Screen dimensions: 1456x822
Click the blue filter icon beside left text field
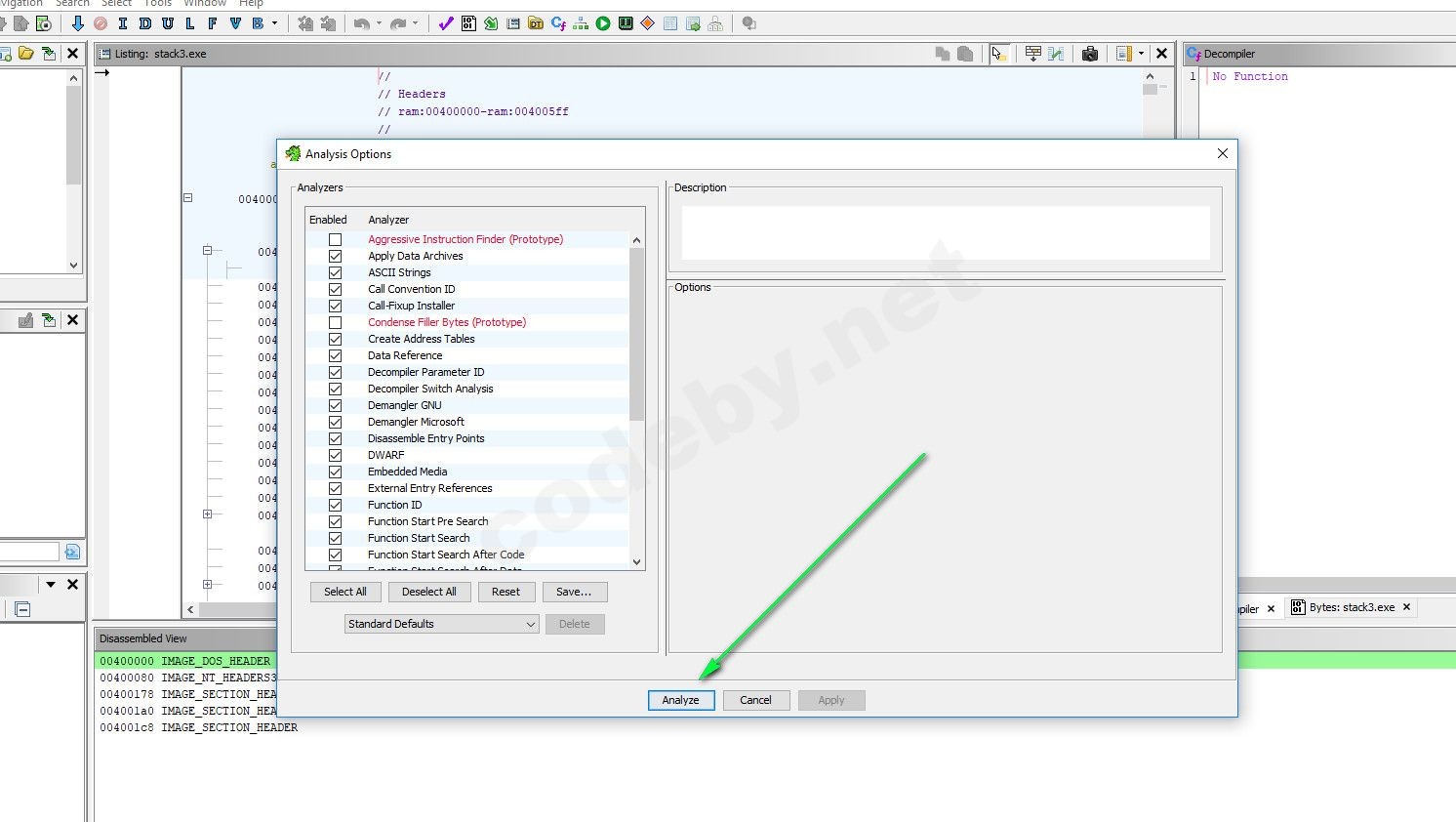72,553
